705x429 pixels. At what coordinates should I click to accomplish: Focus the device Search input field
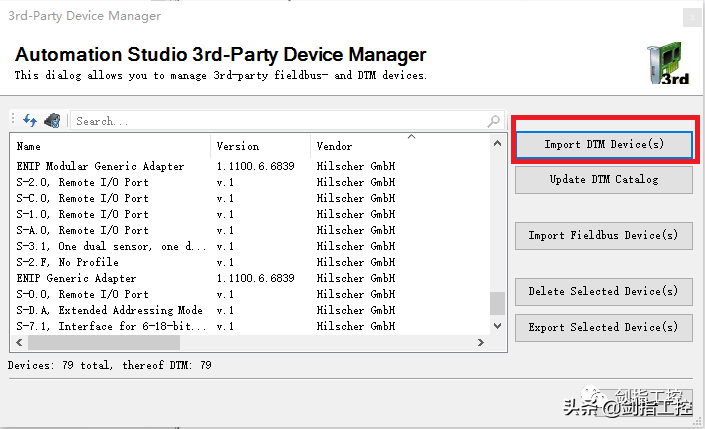(280, 121)
